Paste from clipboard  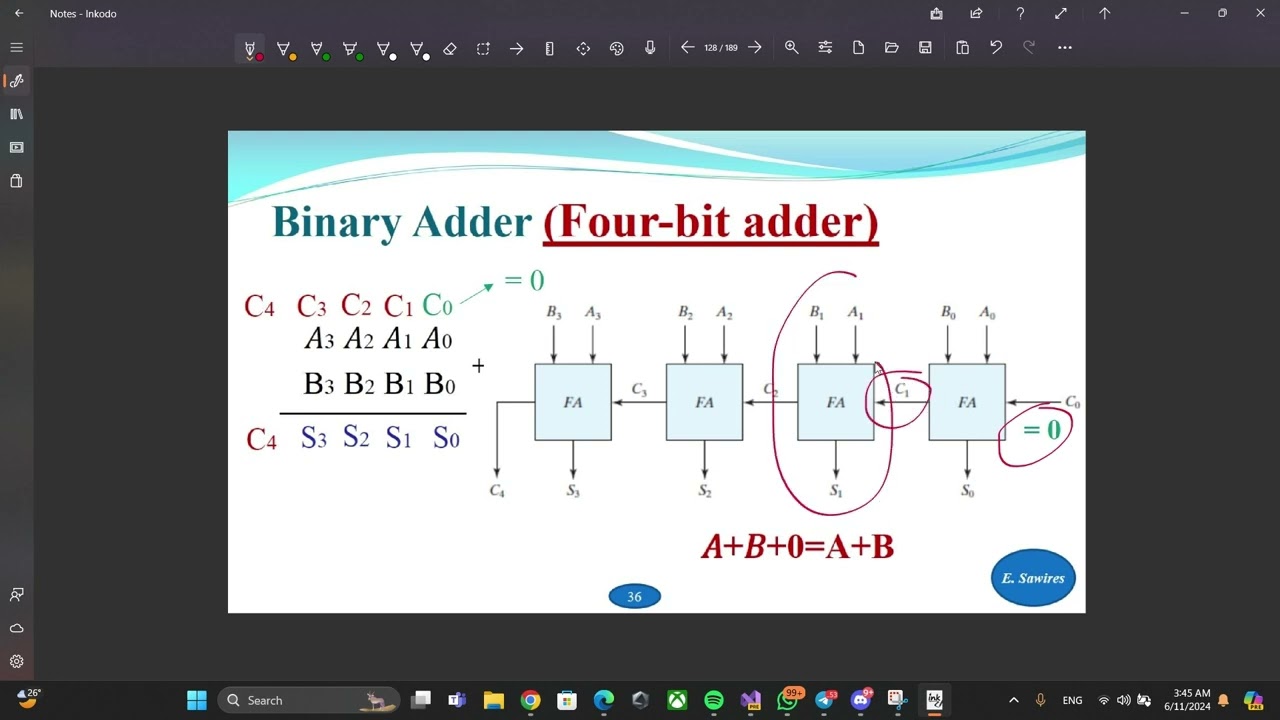pyautogui.click(x=962, y=47)
